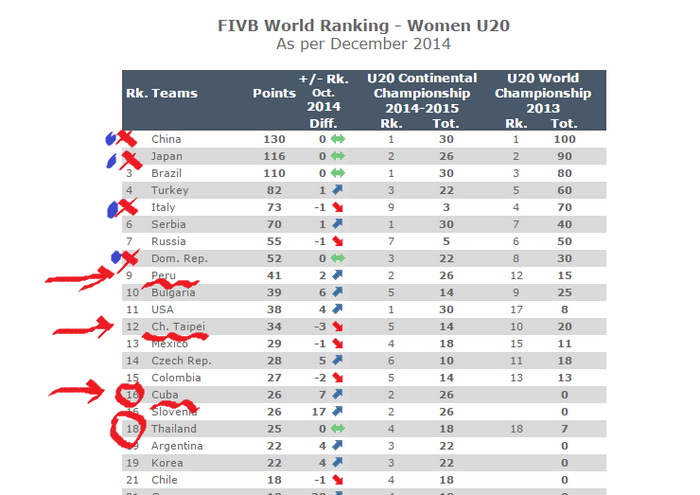The image size is (700, 495).
Task: Click the green arrow in Thailand row
Action: (x=338, y=428)
